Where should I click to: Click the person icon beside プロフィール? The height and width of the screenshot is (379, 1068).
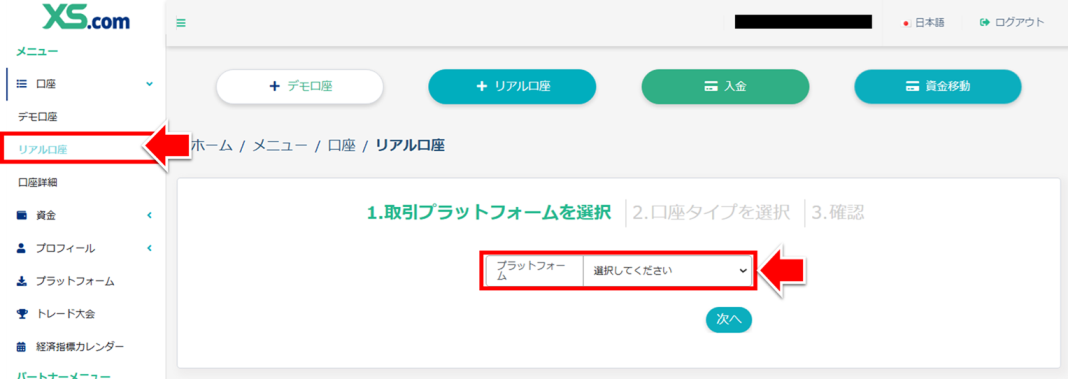(21, 248)
